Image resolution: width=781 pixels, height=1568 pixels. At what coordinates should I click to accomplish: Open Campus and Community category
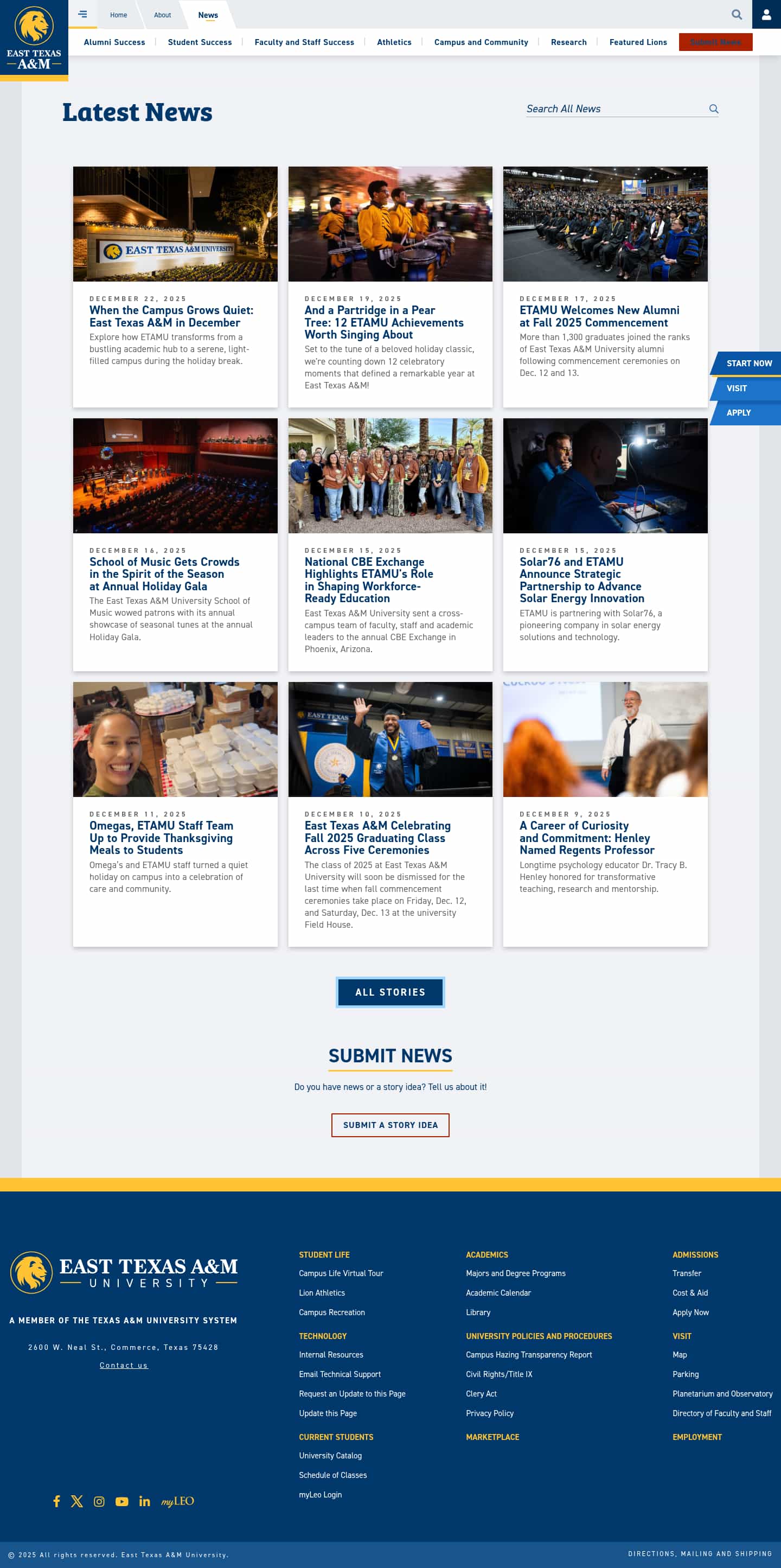click(x=481, y=42)
